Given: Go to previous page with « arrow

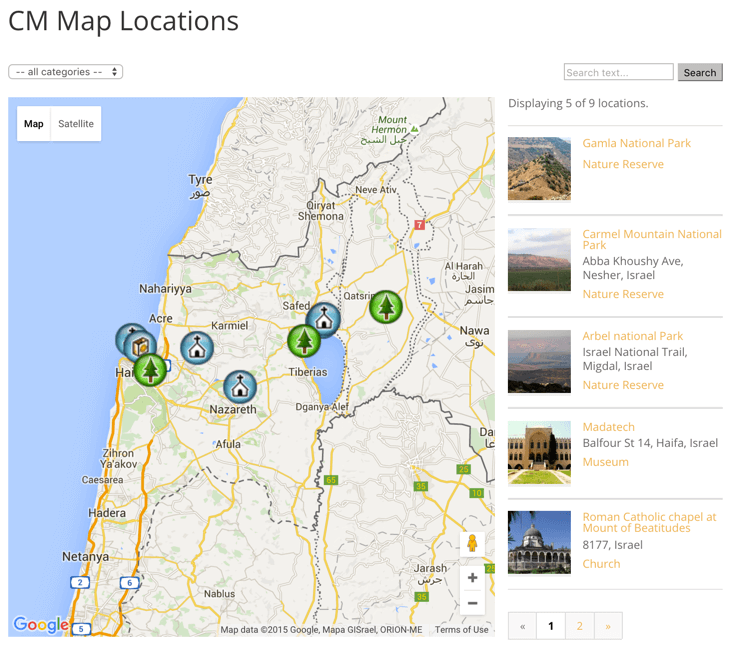Looking at the screenshot, I should tap(522, 626).
